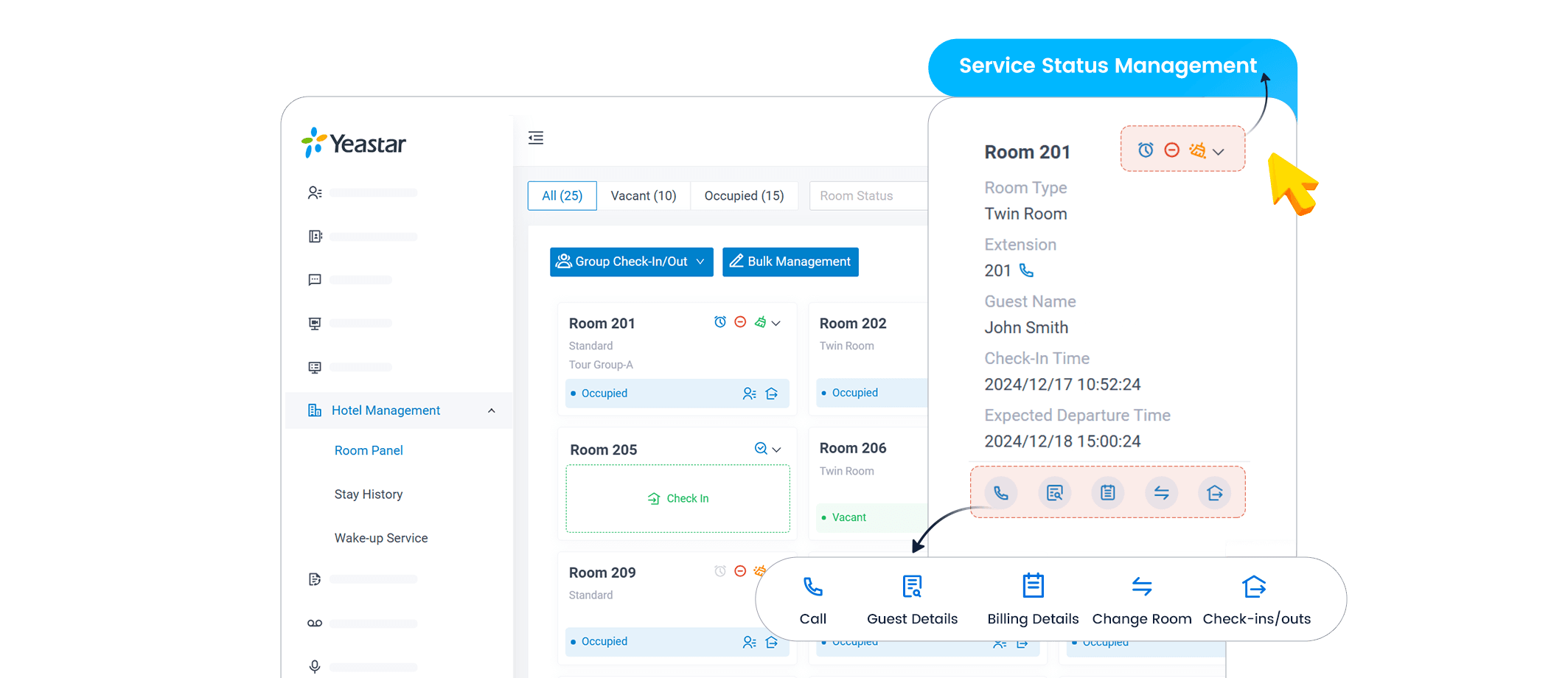Viewport: 1568px width, 678px height.
Task: Select the Vacant (10) tab
Action: (644, 196)
